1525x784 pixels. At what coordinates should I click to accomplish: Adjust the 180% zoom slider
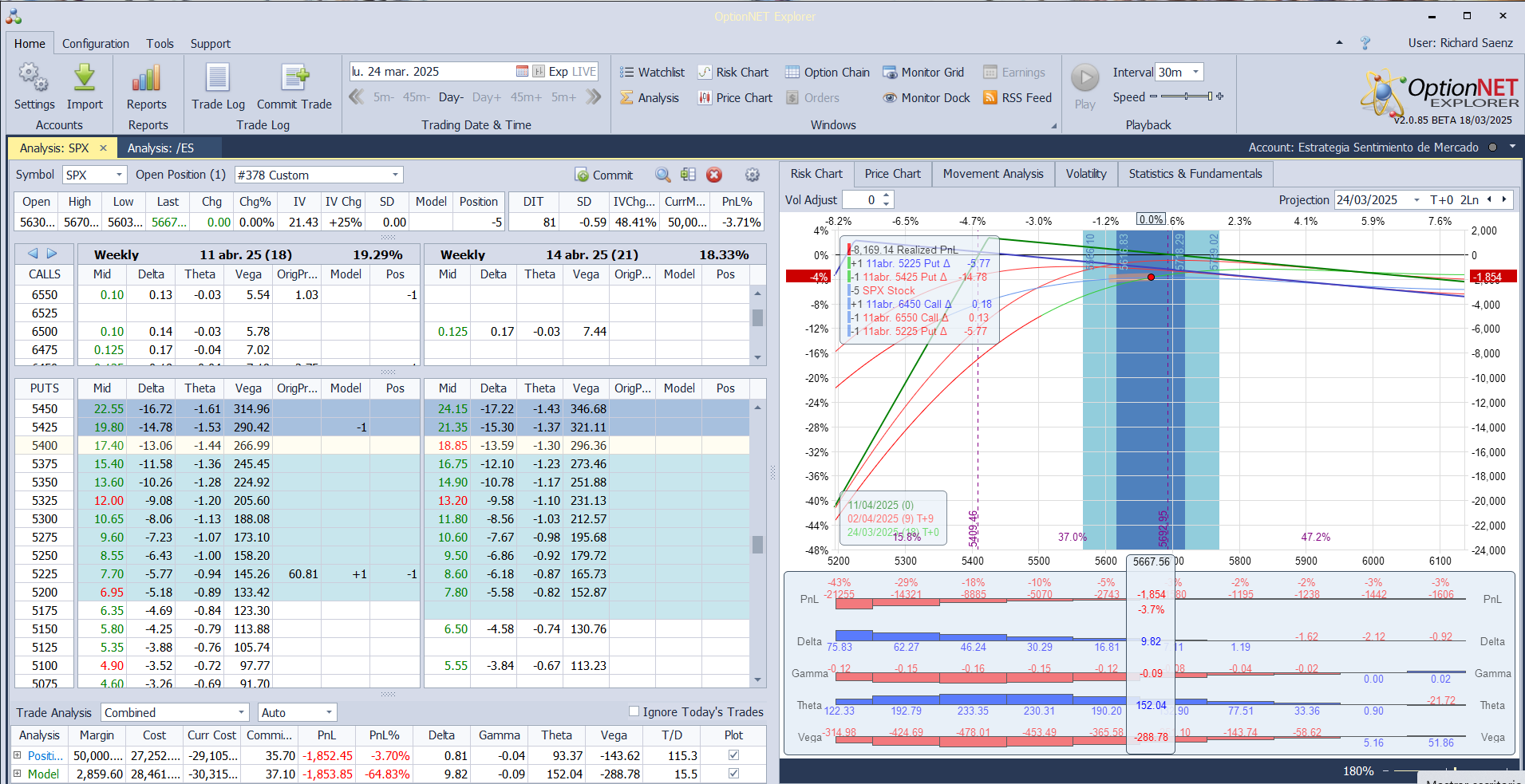(x=1455, y=771)
